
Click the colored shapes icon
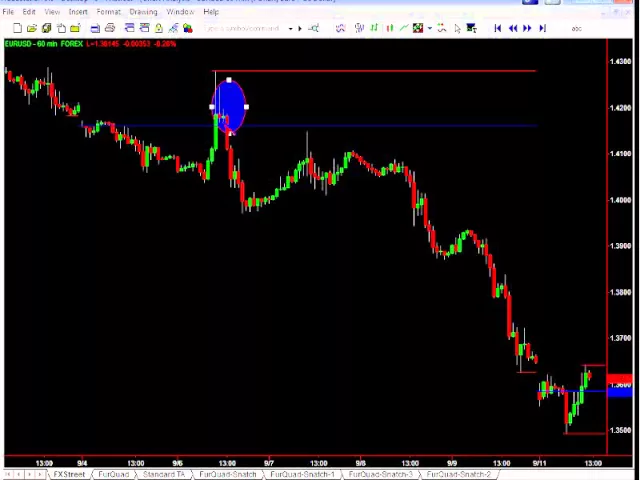[188, 28]
